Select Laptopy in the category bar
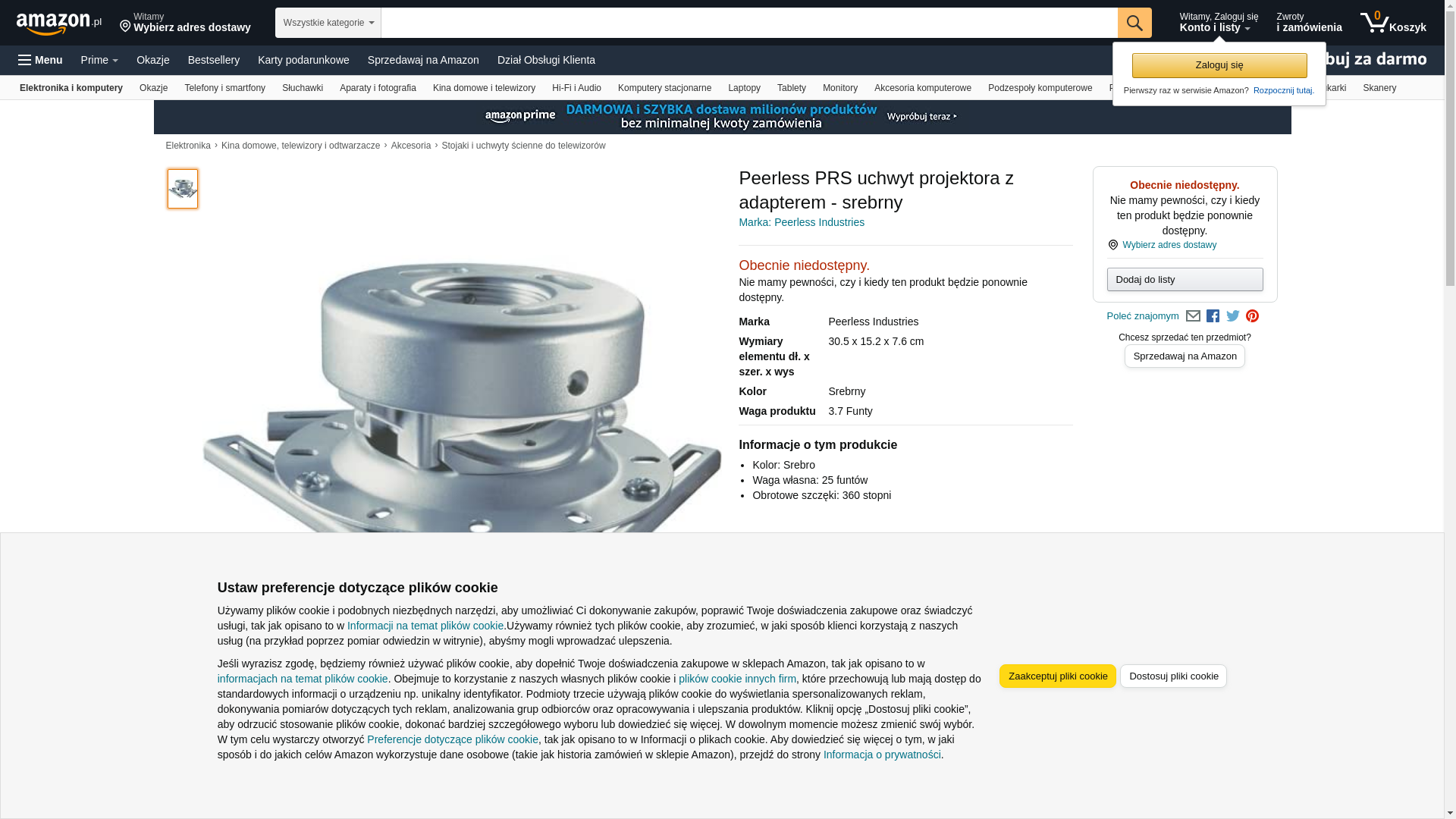 point(744,88)
